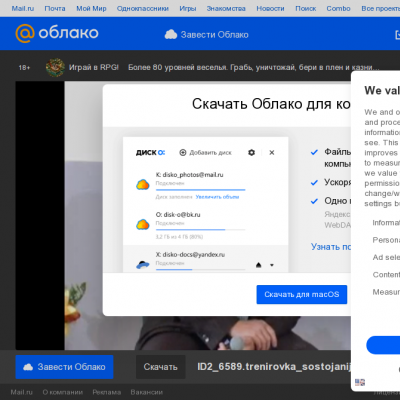The width and height of the screenshot is (400, 400).
Task: Open Почта in top navigation
Action: click(55, 8)
